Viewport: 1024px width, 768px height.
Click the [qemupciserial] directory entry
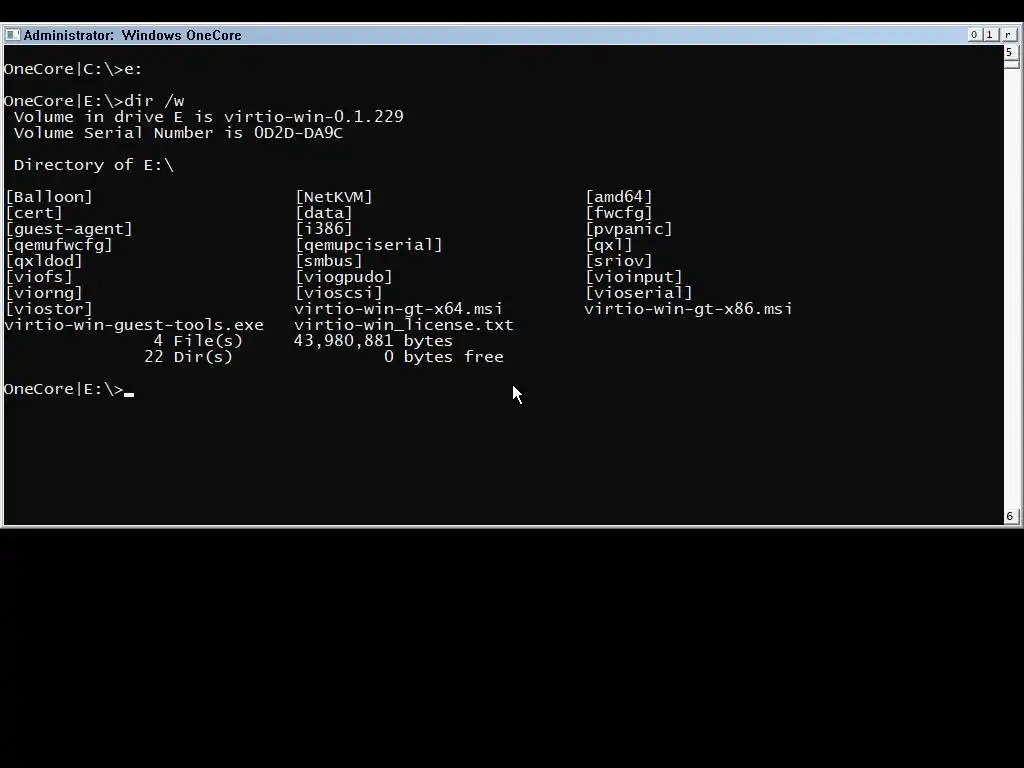(369, 245)
